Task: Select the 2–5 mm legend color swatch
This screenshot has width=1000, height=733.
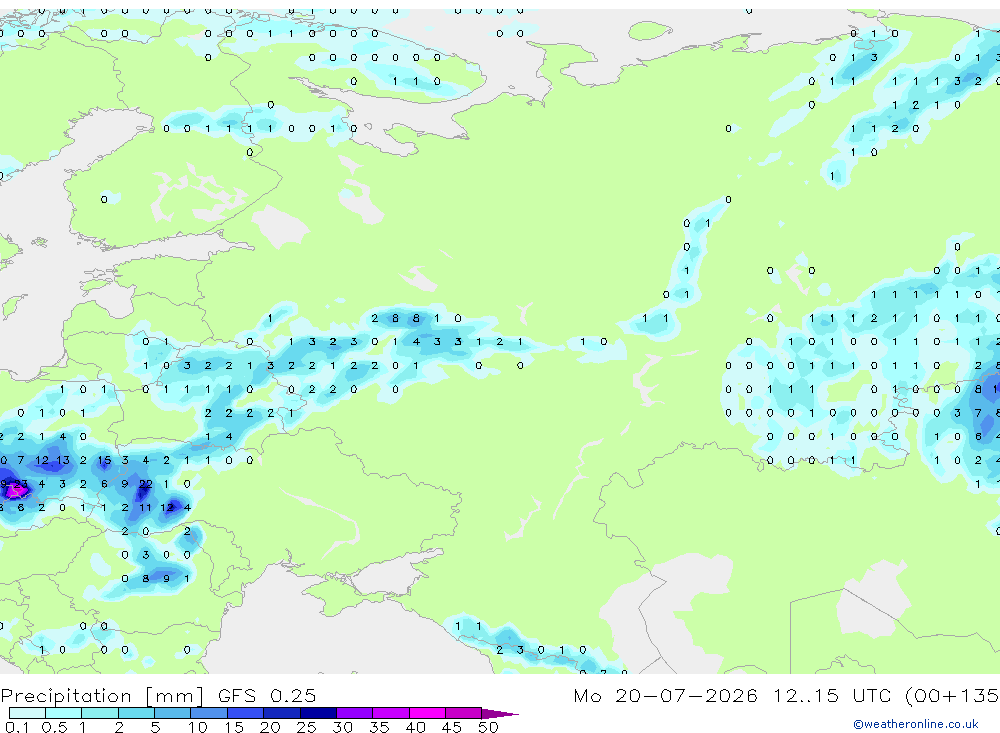Action: click(136, 713)
